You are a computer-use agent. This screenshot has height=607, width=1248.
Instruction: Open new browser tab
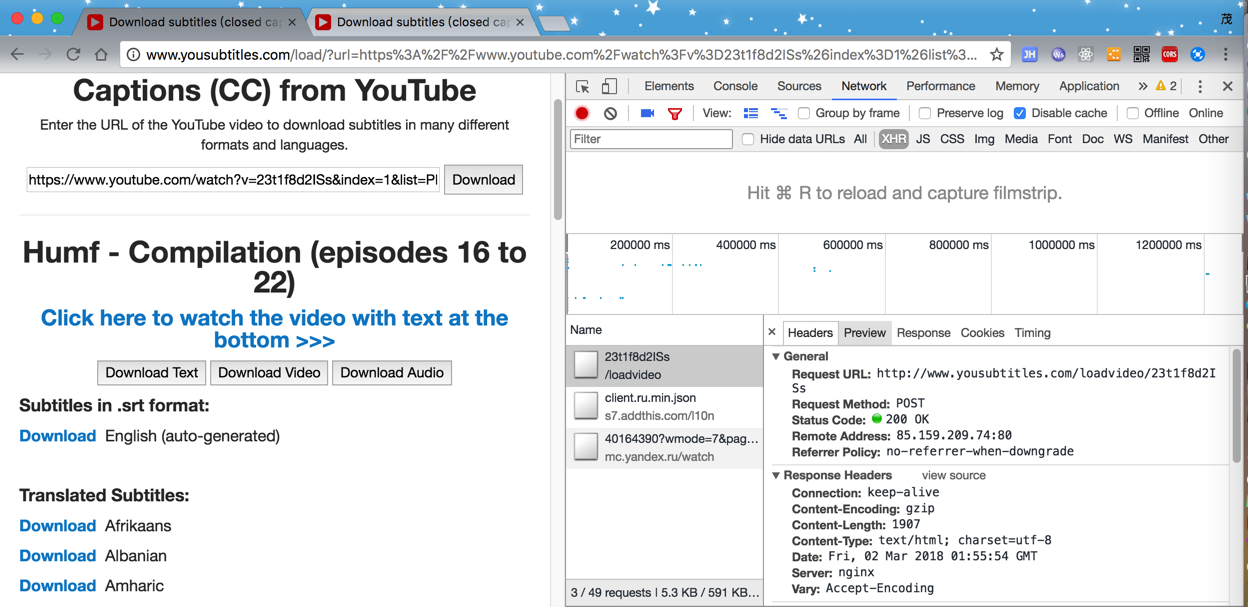click(554, 23)
